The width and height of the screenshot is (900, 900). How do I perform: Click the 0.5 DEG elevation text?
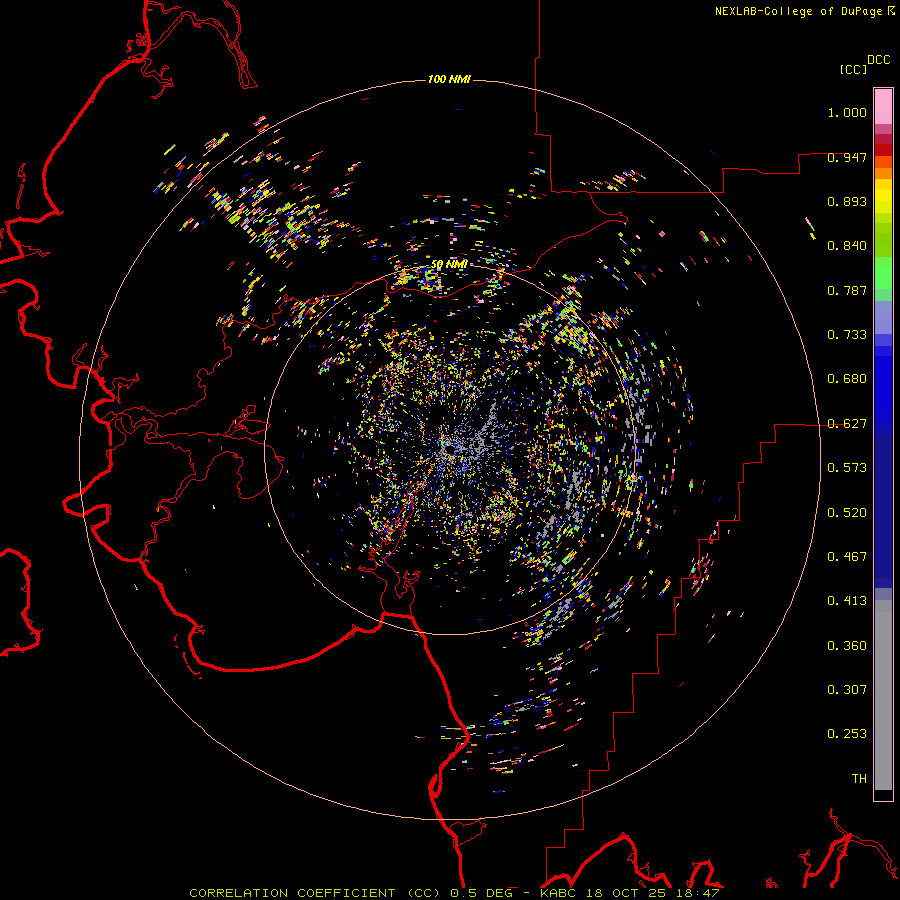(x=484, y=893)
